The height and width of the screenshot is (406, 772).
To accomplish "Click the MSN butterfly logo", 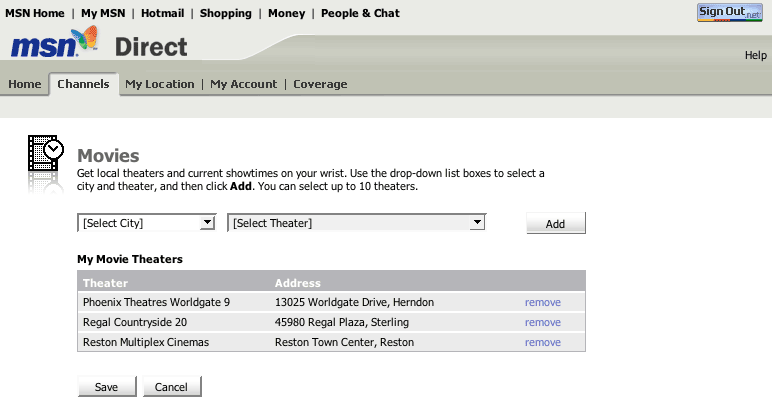I will 54,42.
